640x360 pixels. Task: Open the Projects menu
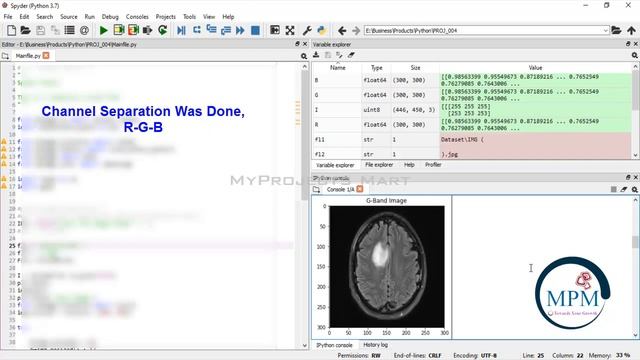(x=165, y=17)
